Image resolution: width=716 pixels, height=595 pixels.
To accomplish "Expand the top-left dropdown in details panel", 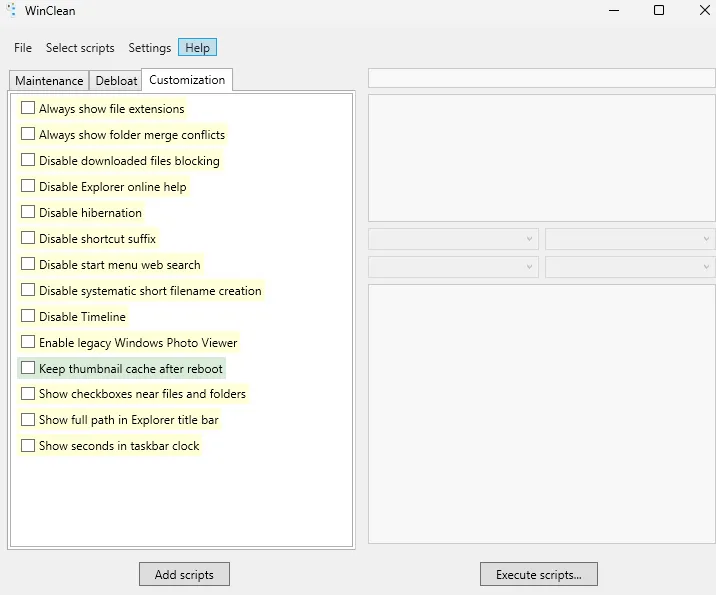I will click(453, 239).
